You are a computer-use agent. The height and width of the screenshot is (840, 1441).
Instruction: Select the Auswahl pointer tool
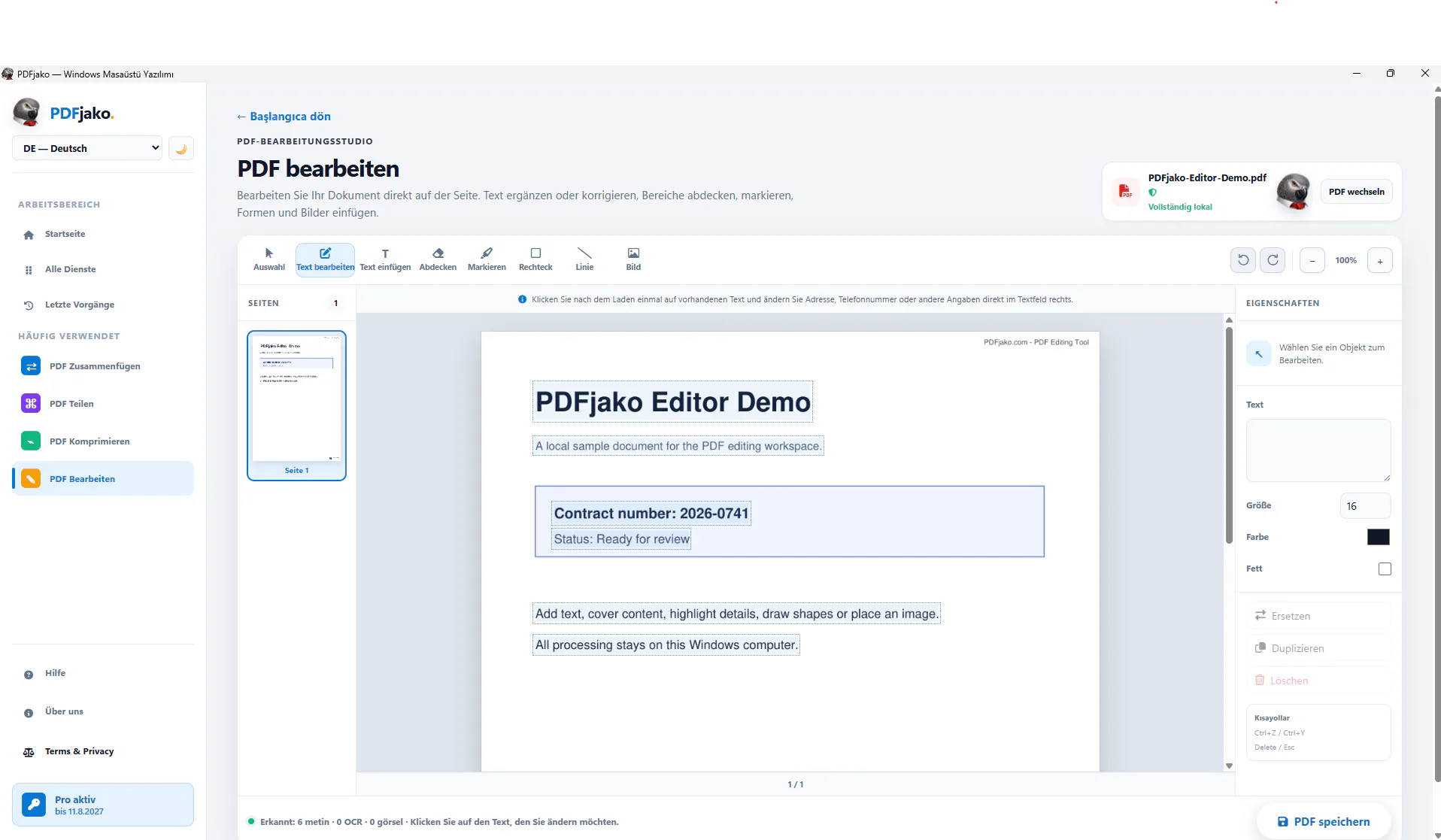tap(268, 259)
